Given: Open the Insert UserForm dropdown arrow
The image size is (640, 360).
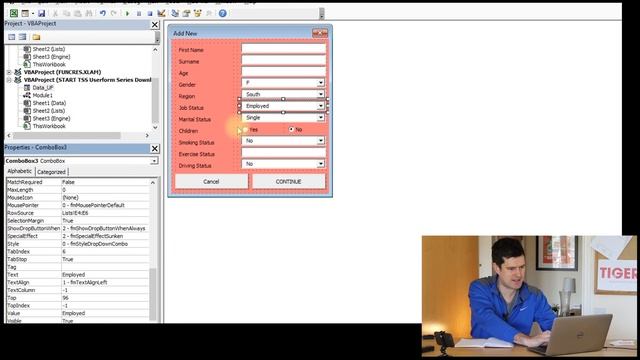Looking at the screenshot, I should pos(33,13).
